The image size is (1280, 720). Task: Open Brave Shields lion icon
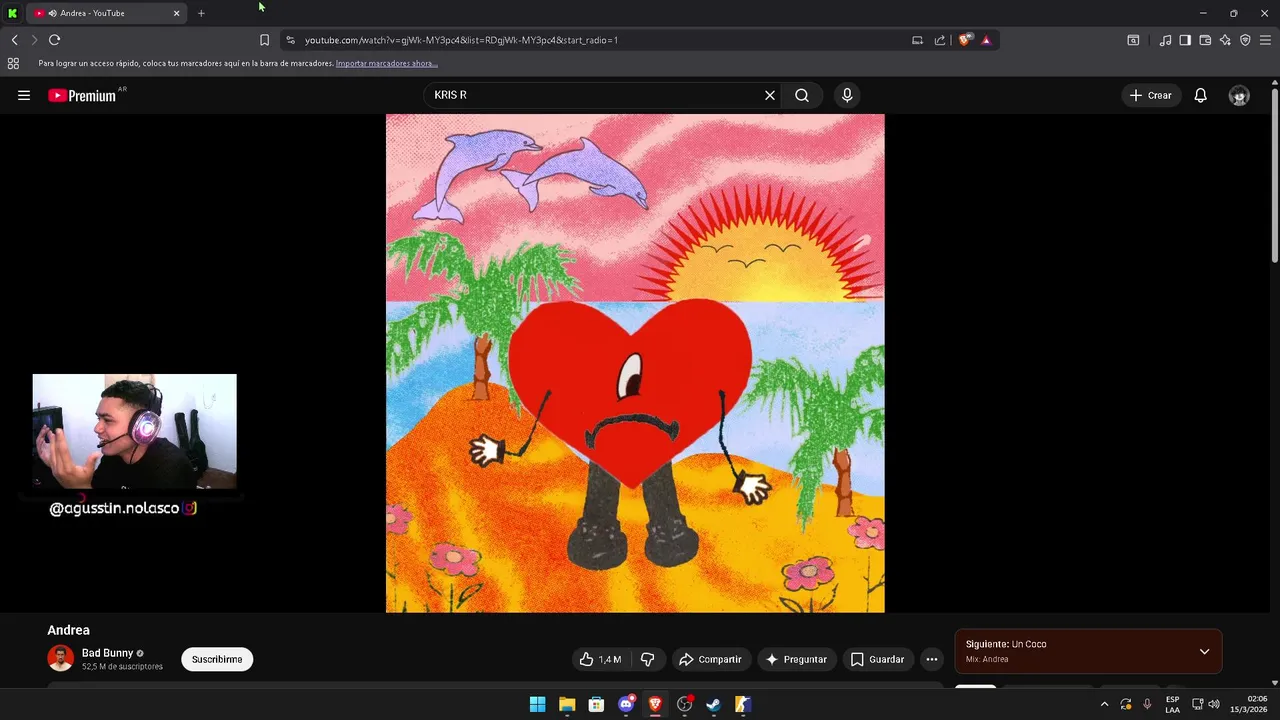[x=964, y=40]
